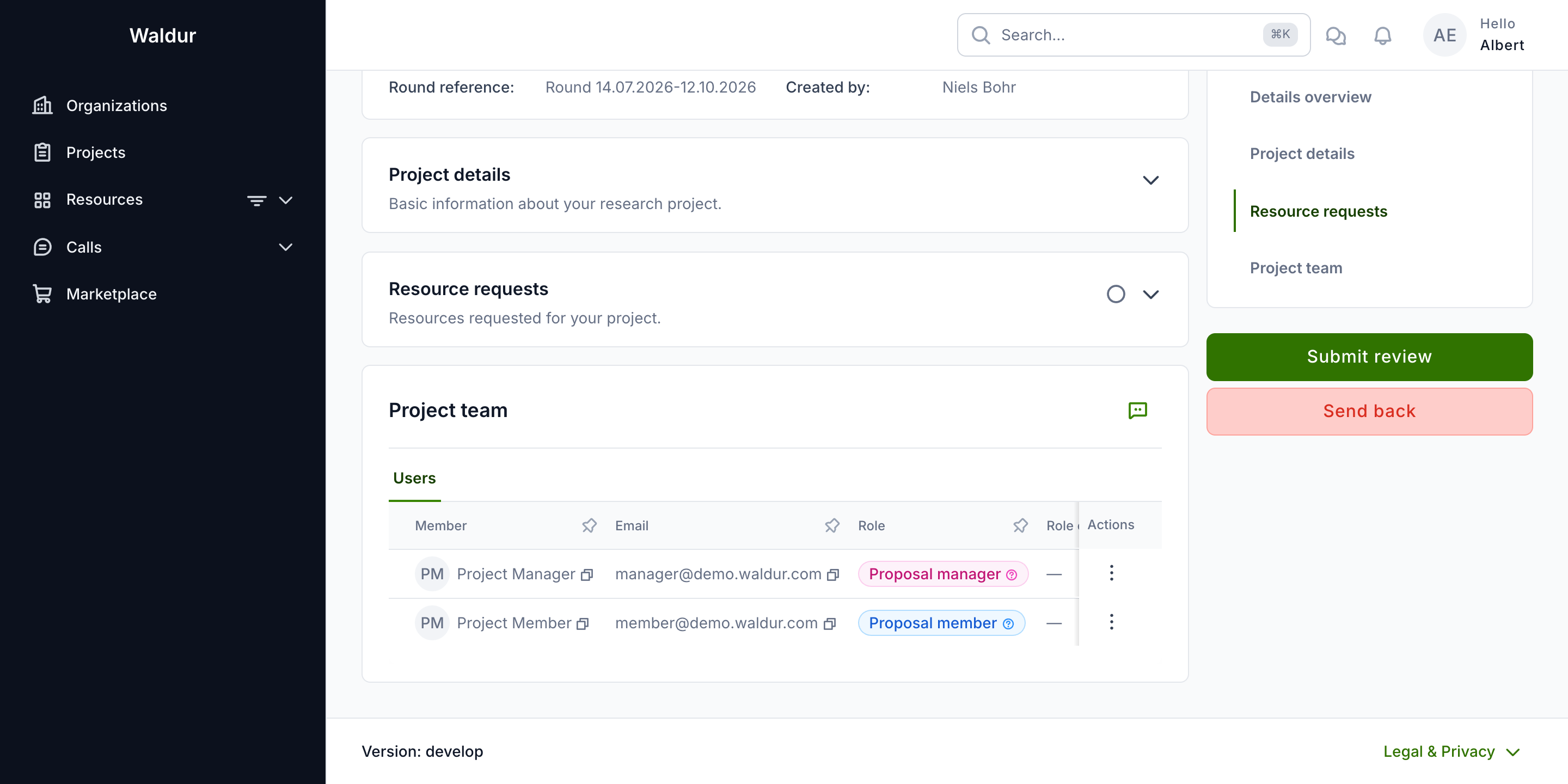Pin the Role column
The image size is (1568, 784).
coord(1020,525)
